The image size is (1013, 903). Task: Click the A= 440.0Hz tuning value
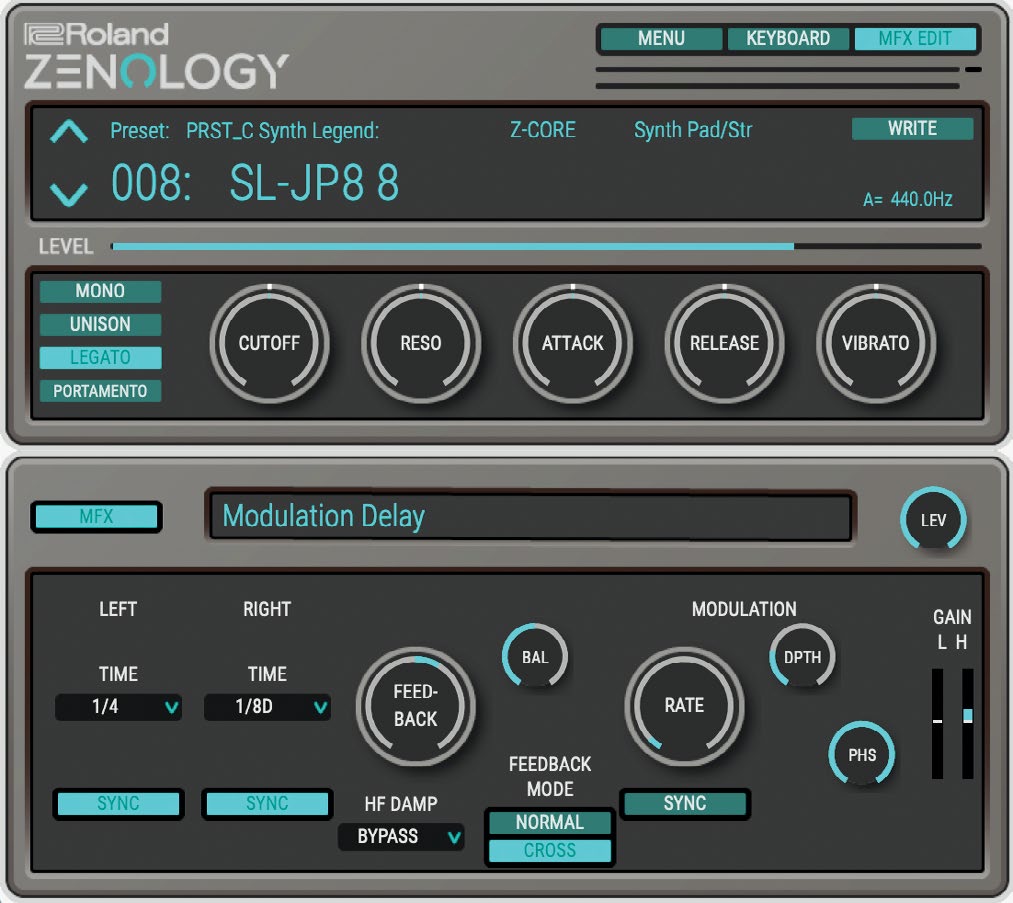[x=908, y=199]
